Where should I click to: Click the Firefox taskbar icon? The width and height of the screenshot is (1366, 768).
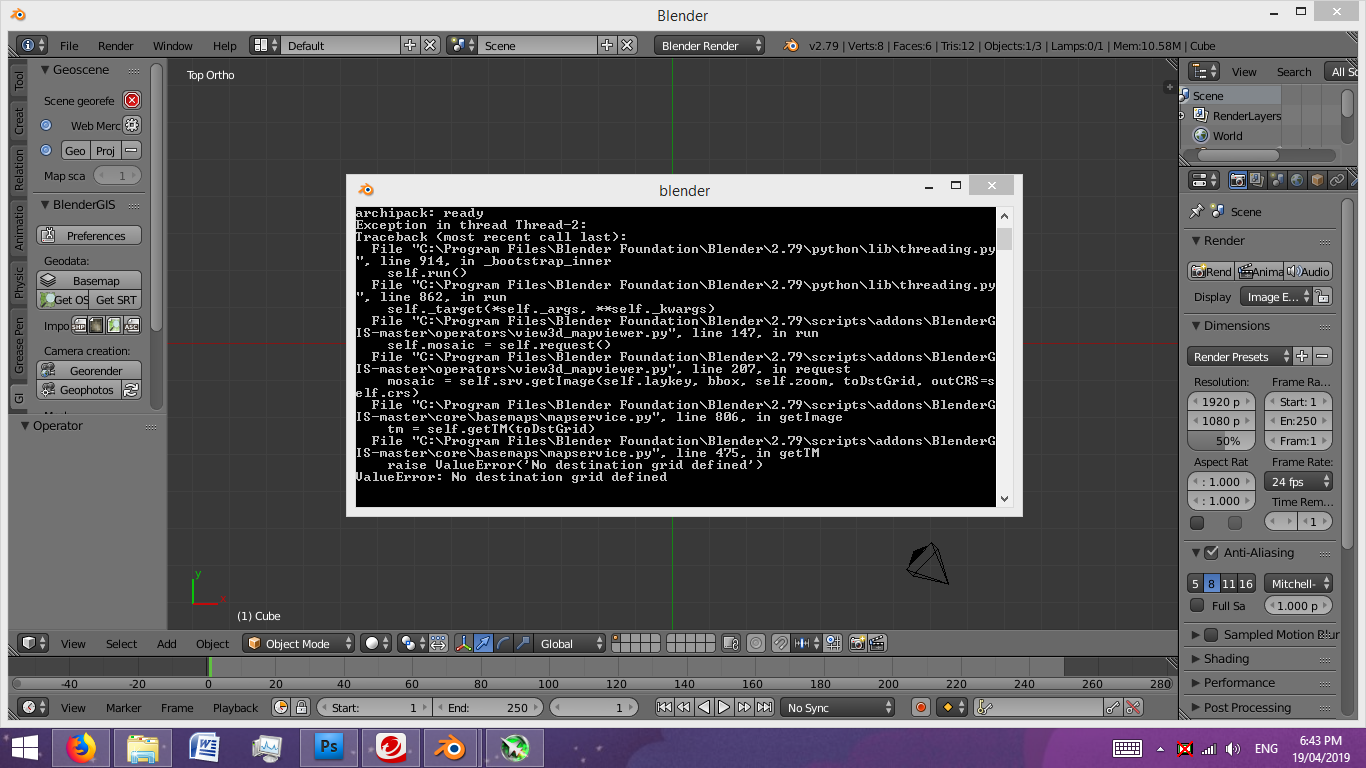(82, 749)
